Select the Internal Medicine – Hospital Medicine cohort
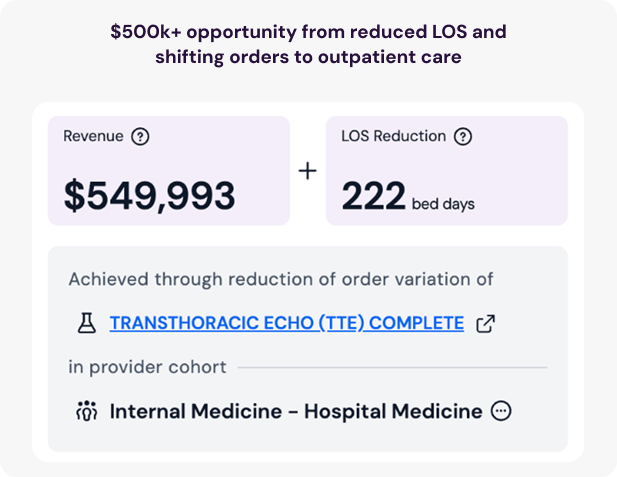Screen dimensions: 617x477 296,411
